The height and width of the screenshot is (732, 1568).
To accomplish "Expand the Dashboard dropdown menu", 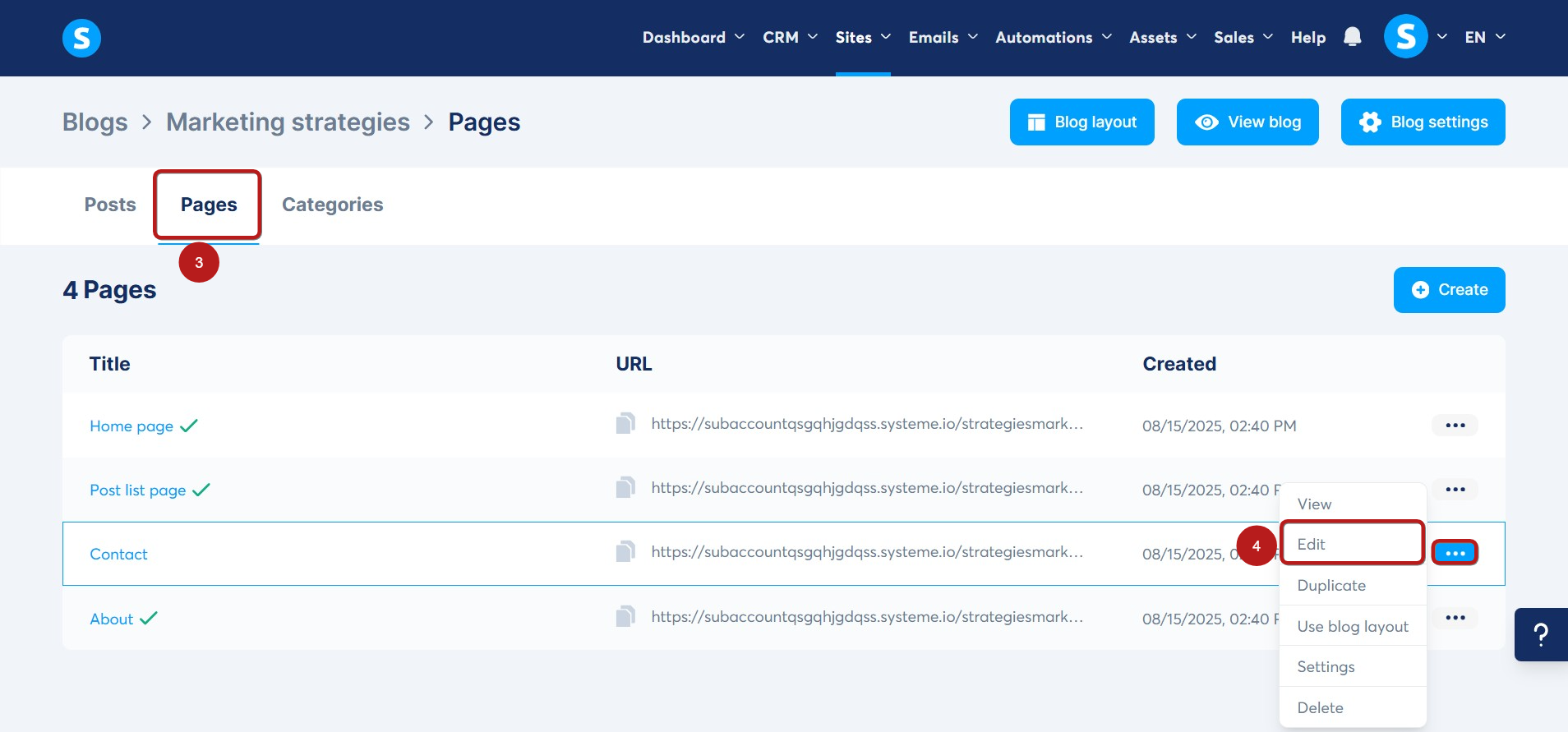I will pyautogui.click(x=694, y=37).
